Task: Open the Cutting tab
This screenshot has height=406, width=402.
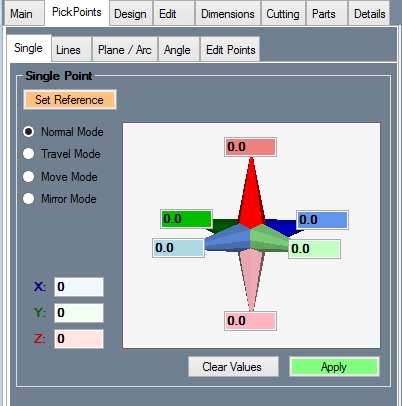Action: pos(283,14)
